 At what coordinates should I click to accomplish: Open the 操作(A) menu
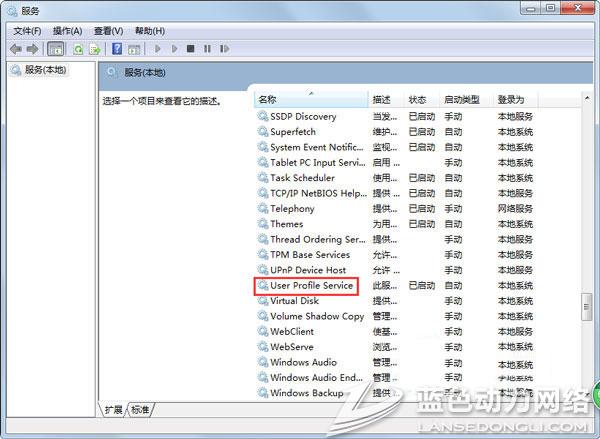pyautogui.click(x=67, y=30)
